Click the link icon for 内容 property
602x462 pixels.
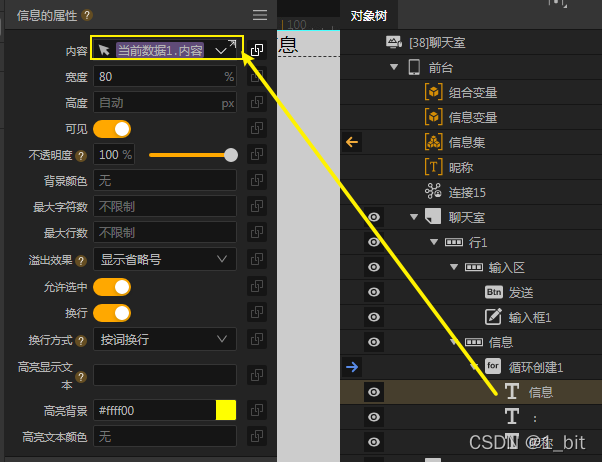point(257,50)
